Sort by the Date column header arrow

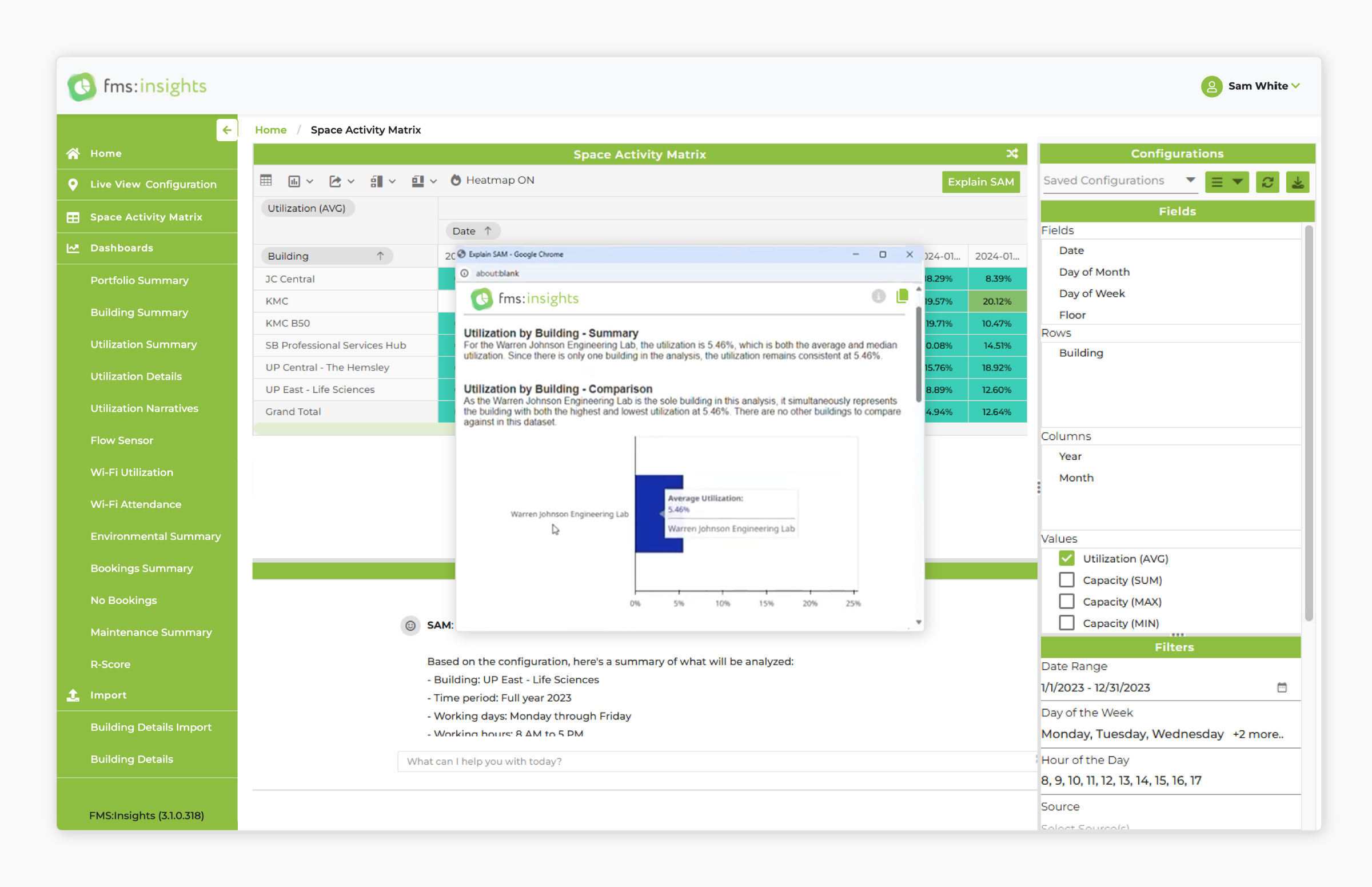(x=488, y=231)
